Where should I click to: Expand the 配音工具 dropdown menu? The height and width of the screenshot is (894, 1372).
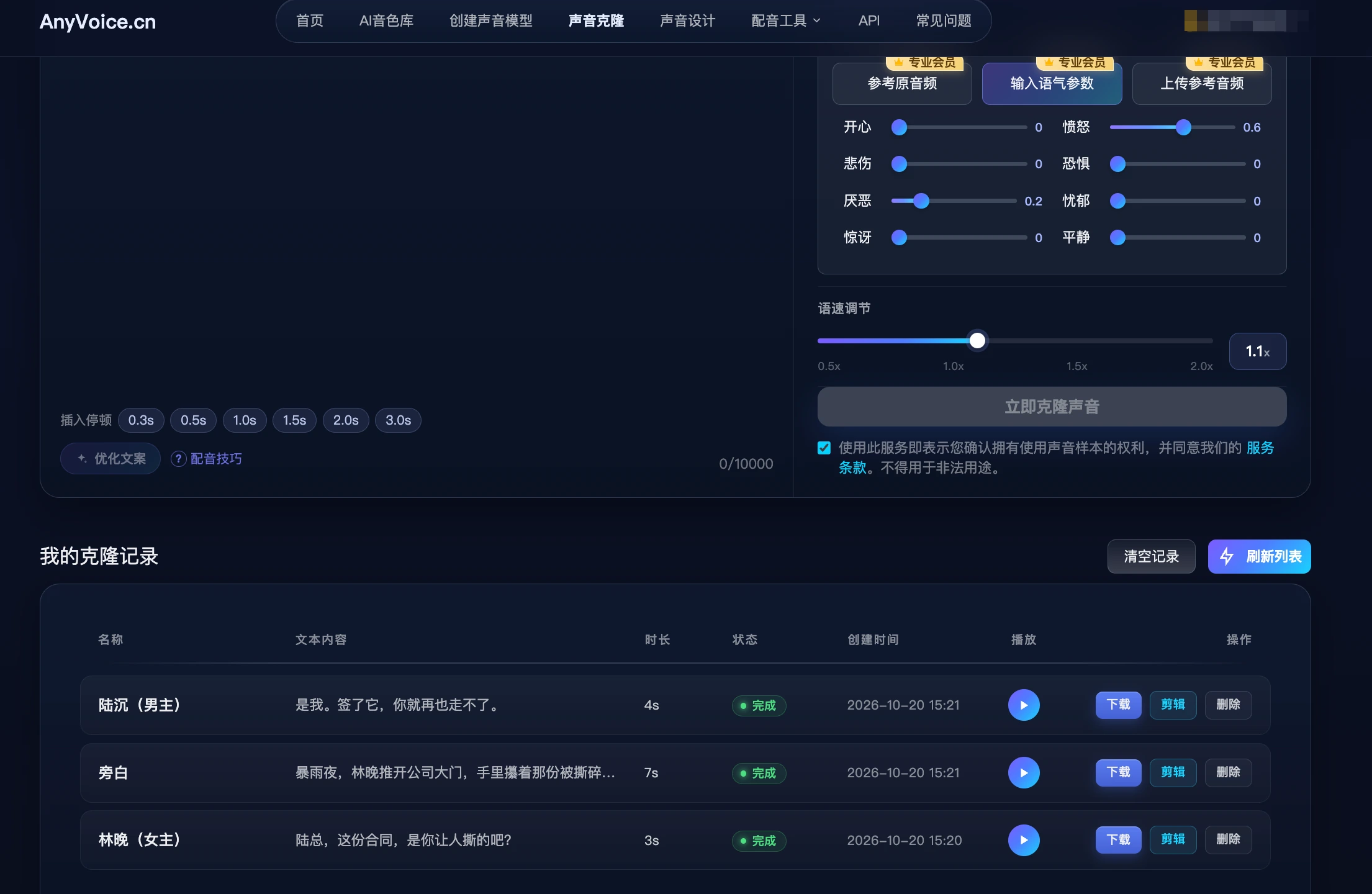(786, 21)
